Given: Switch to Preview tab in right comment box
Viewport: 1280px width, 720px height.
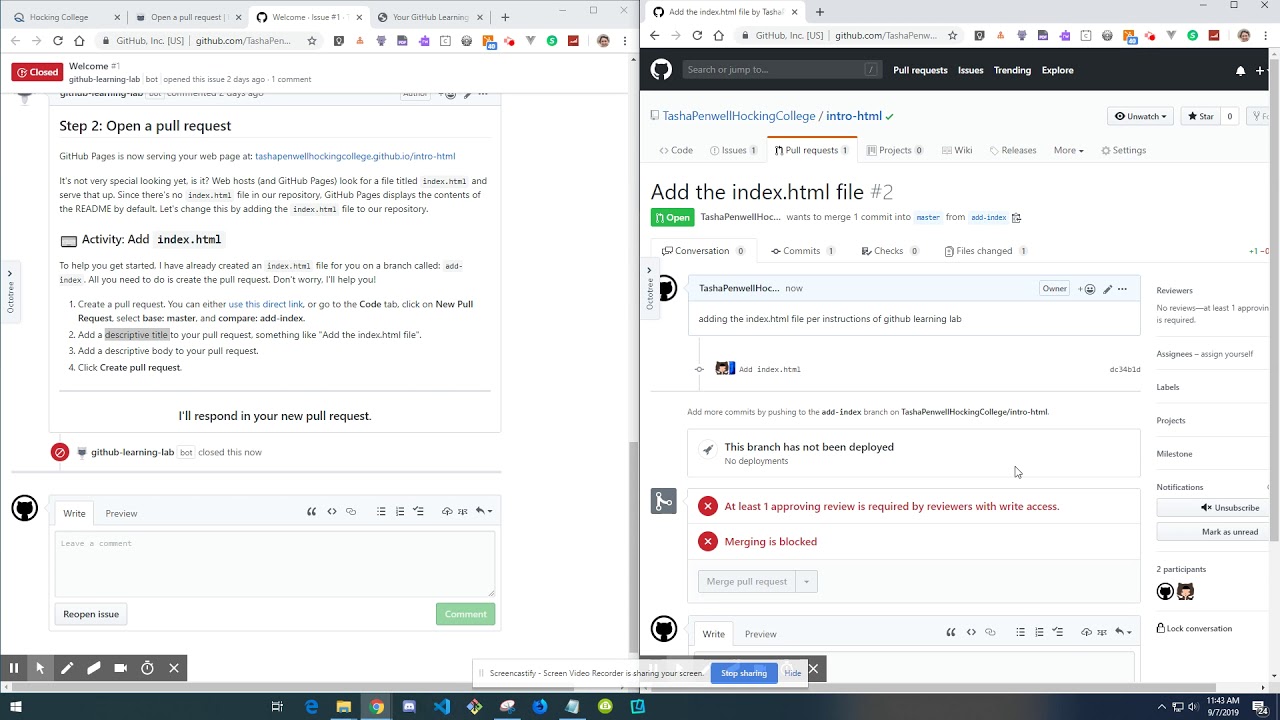Looking at the screenshot, I should (760, 634).
